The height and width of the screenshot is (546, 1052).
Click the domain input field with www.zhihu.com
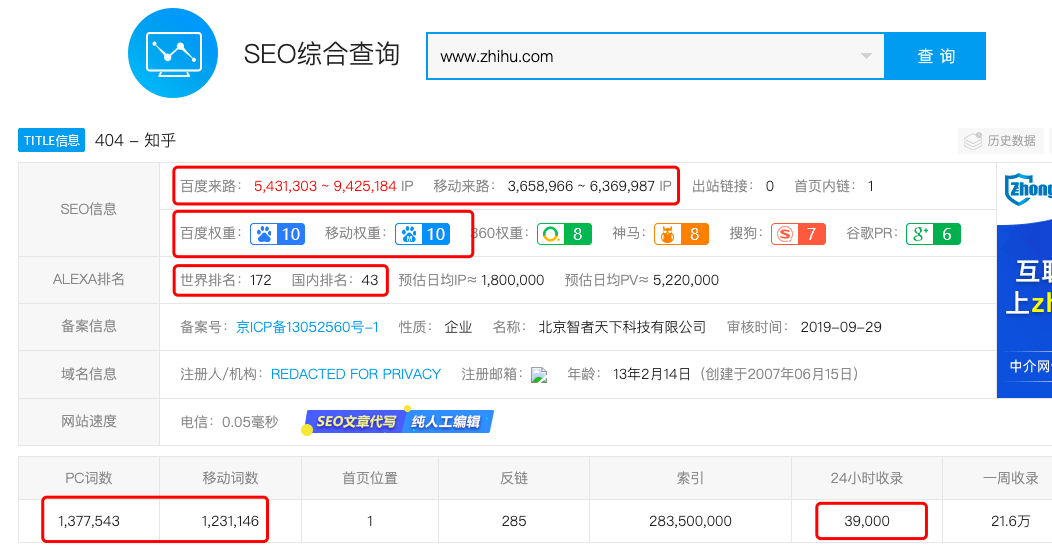655,56
